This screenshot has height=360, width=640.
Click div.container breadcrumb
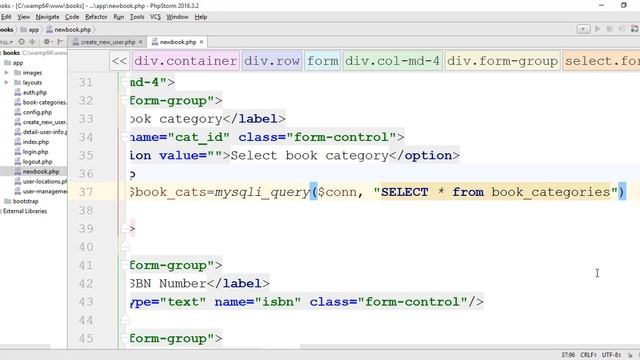pyautogui.click(x=185, y=61)
